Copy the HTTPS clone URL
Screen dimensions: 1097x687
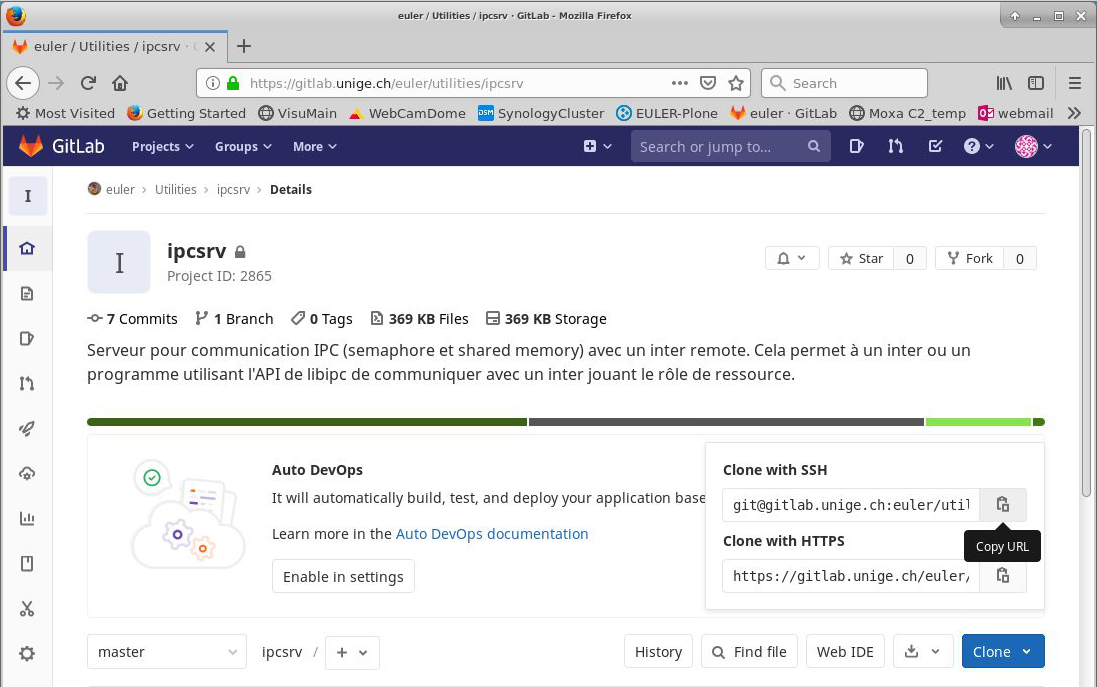click(1002, 576)
